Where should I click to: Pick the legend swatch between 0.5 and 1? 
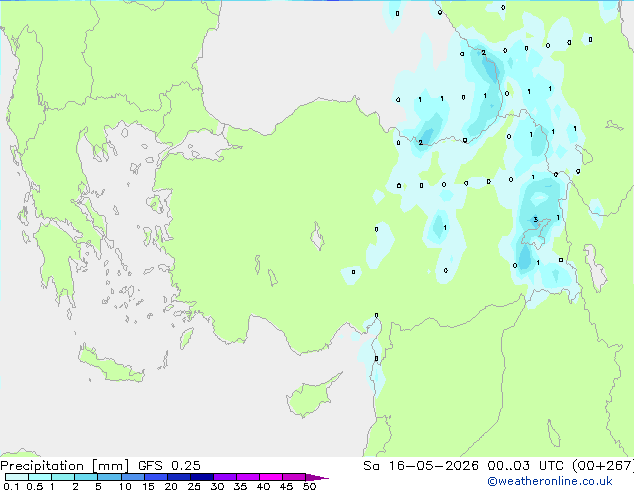pos(40,477)
